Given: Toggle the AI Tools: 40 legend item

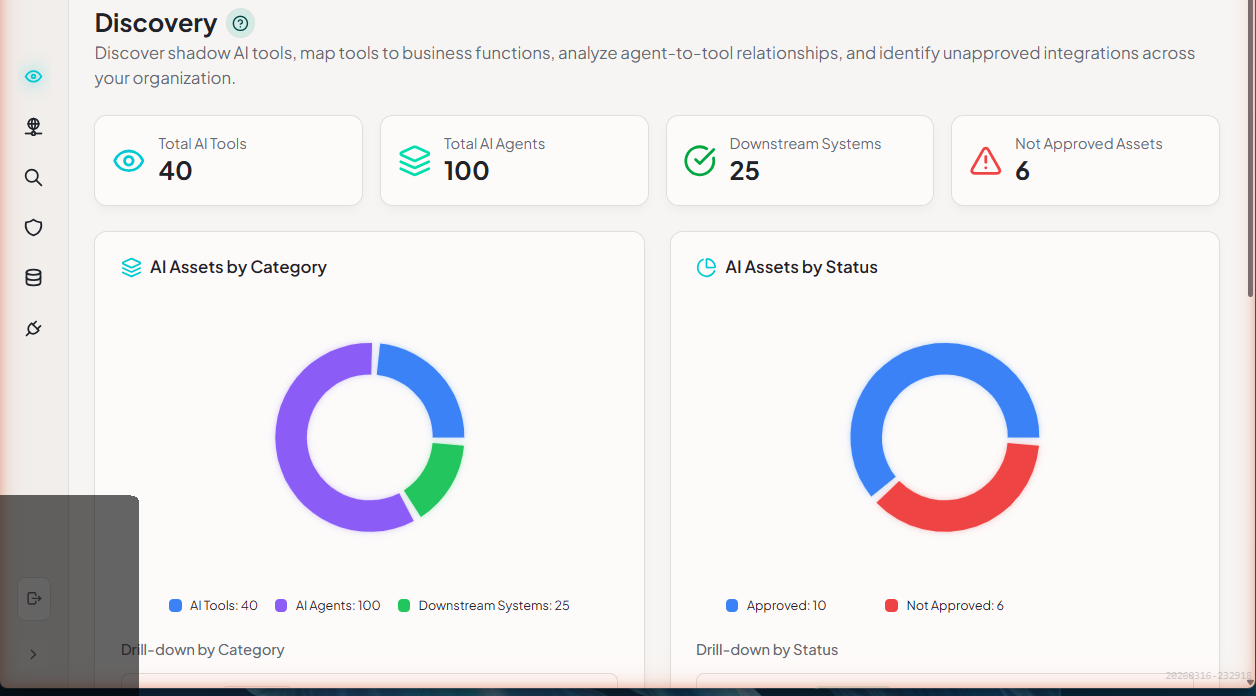Looking at the screenshot, I should pyautogui.click(x=214, y=606).
